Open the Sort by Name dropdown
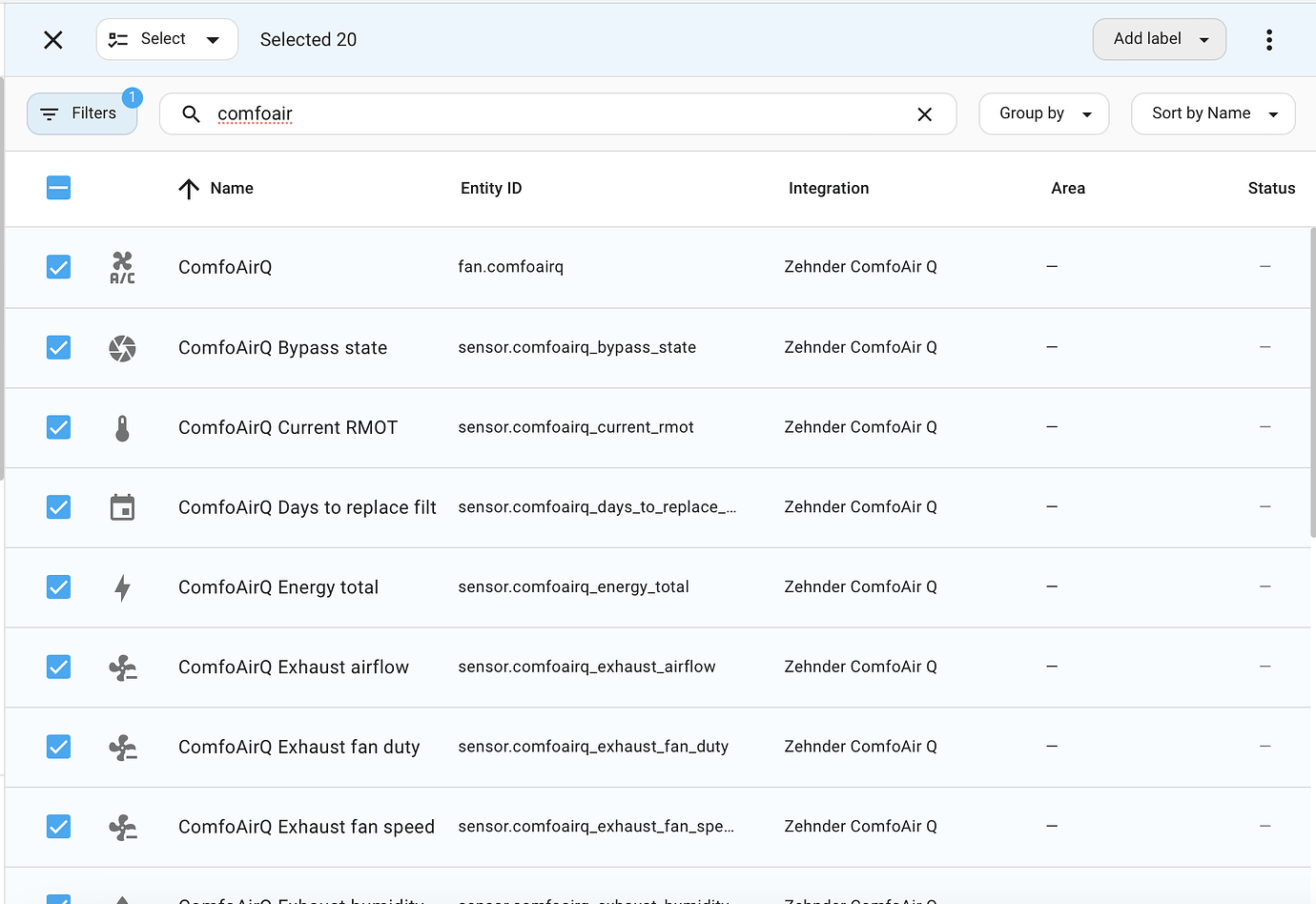 point(1213,113)
